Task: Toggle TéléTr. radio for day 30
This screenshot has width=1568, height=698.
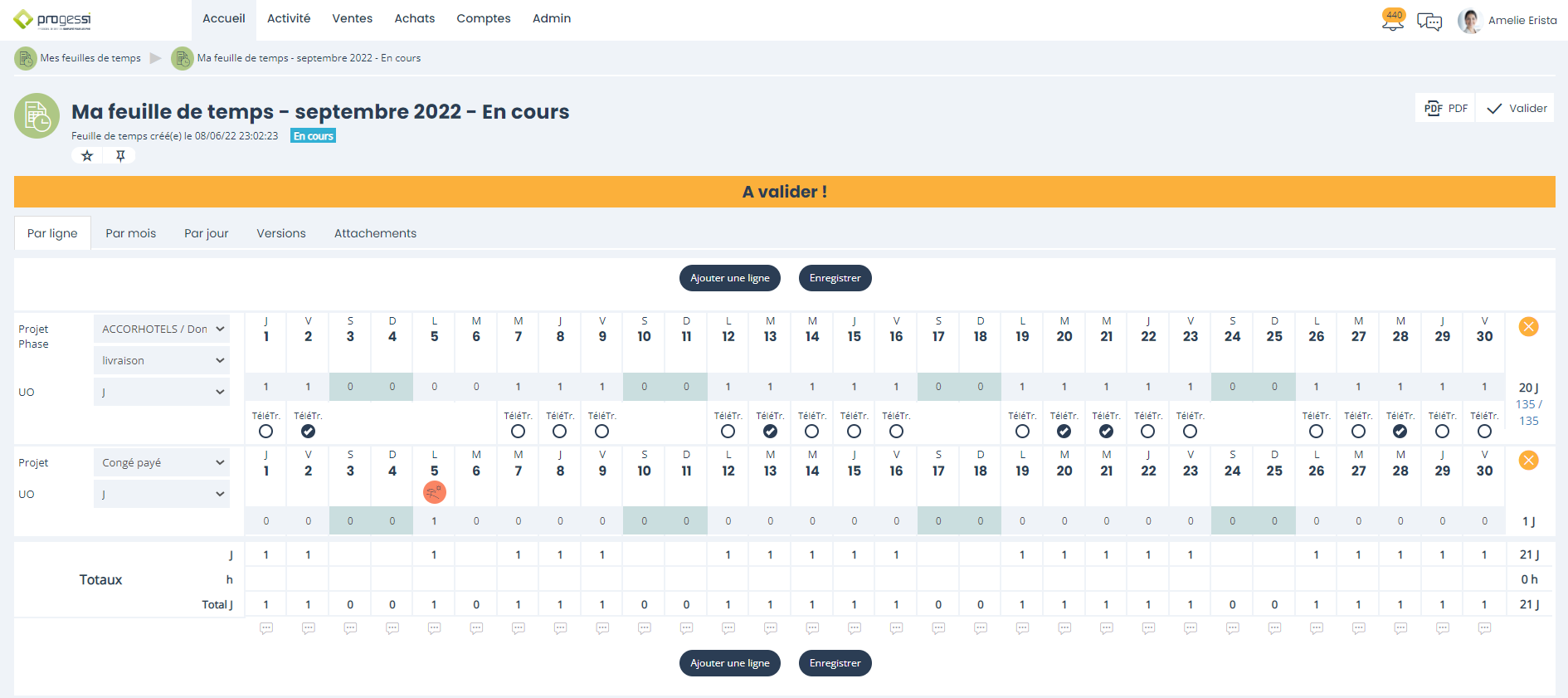Action: (1484, 432)
